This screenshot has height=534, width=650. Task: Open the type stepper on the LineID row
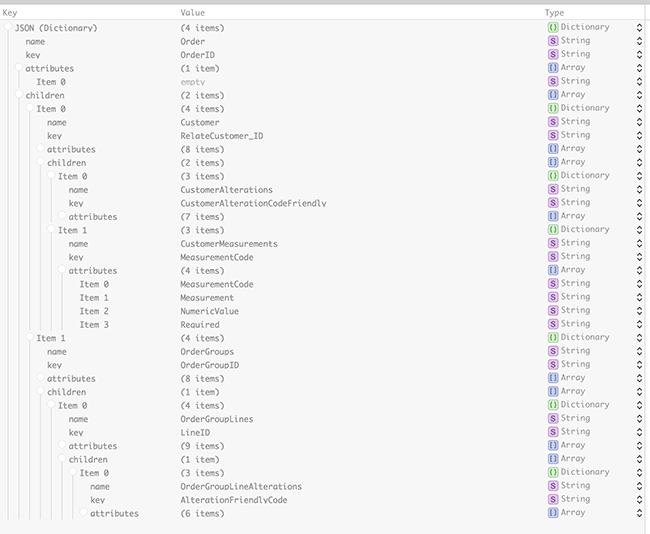[x=639, y=432]
